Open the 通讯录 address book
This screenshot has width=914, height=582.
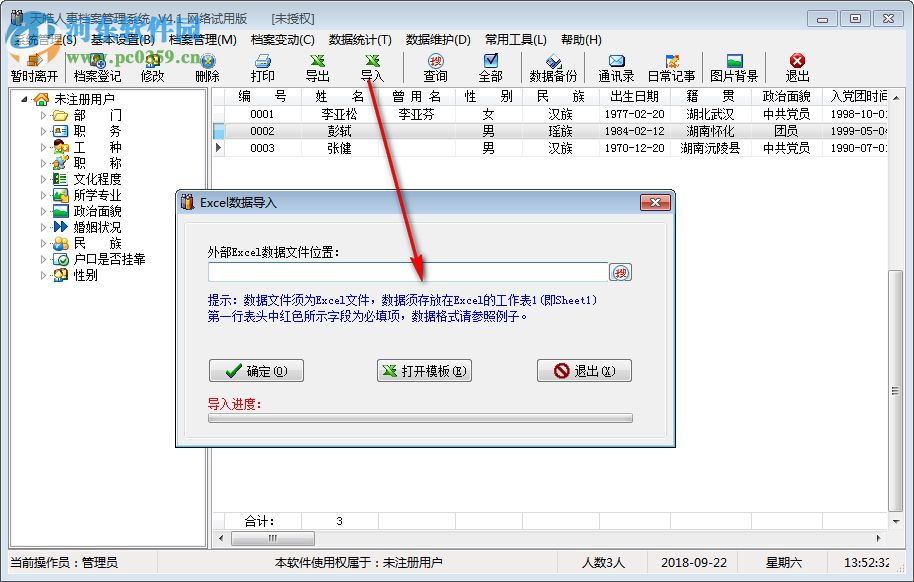point(616,68)
